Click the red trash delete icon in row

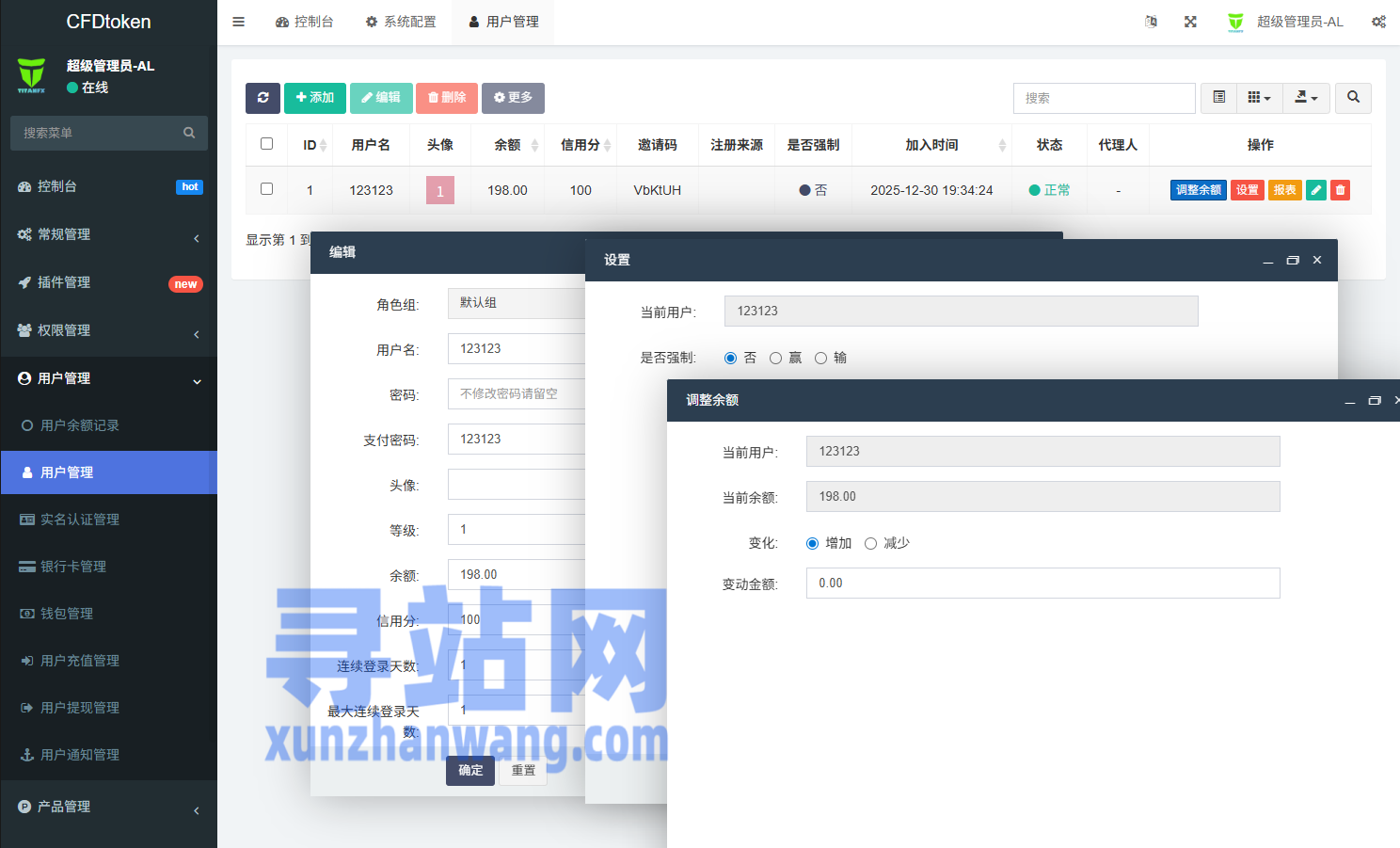(x=1341, y=190)
